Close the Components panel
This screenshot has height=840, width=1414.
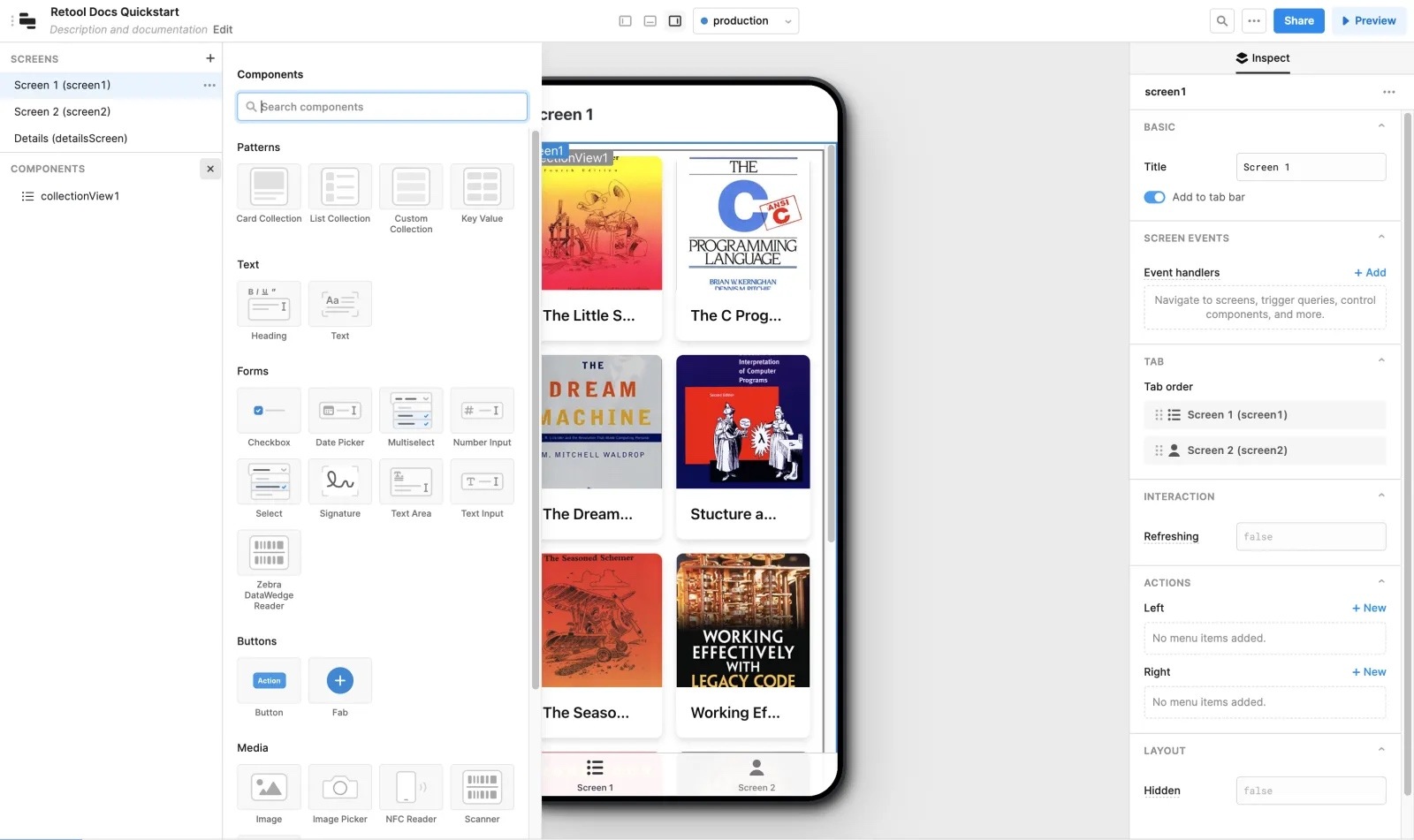(x=210, y=168)
